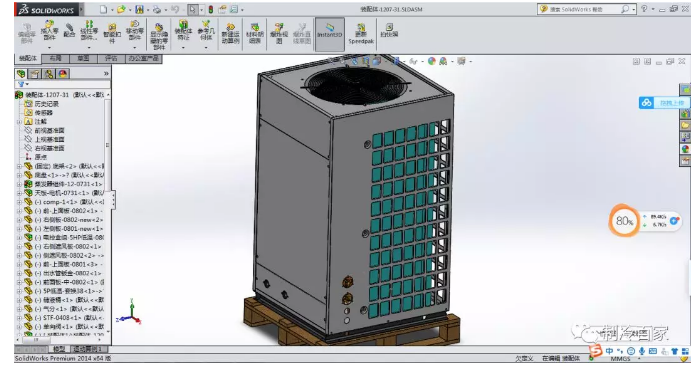
Task: Select the Mate (配合) tool
Action: pyautogui.click(x=69, y=30)
